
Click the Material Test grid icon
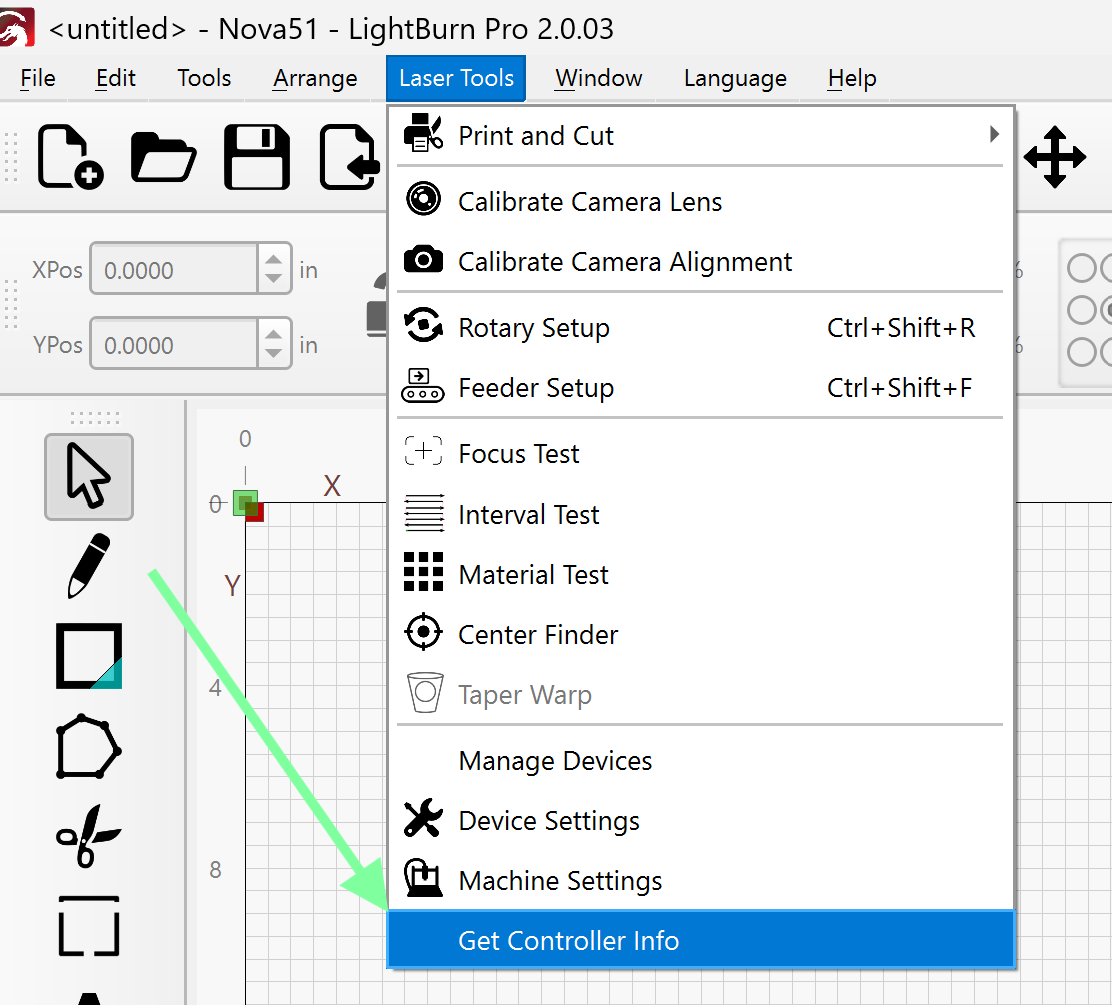(423, 572)
